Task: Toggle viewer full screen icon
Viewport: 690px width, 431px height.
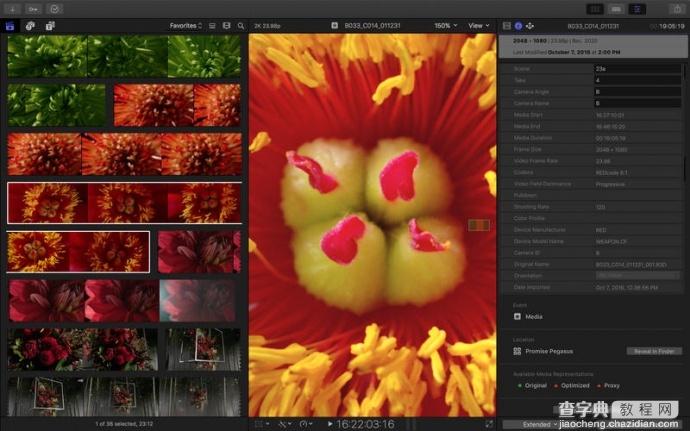Action: tap(489, 423)
